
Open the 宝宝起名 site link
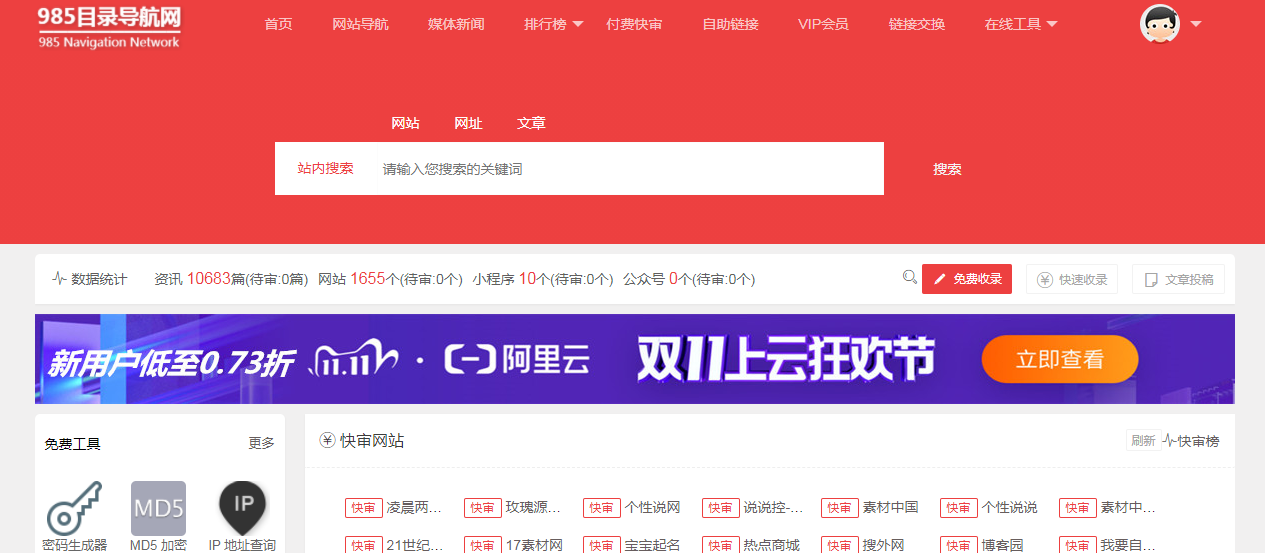pyautogui.click(x=652, y=545)
